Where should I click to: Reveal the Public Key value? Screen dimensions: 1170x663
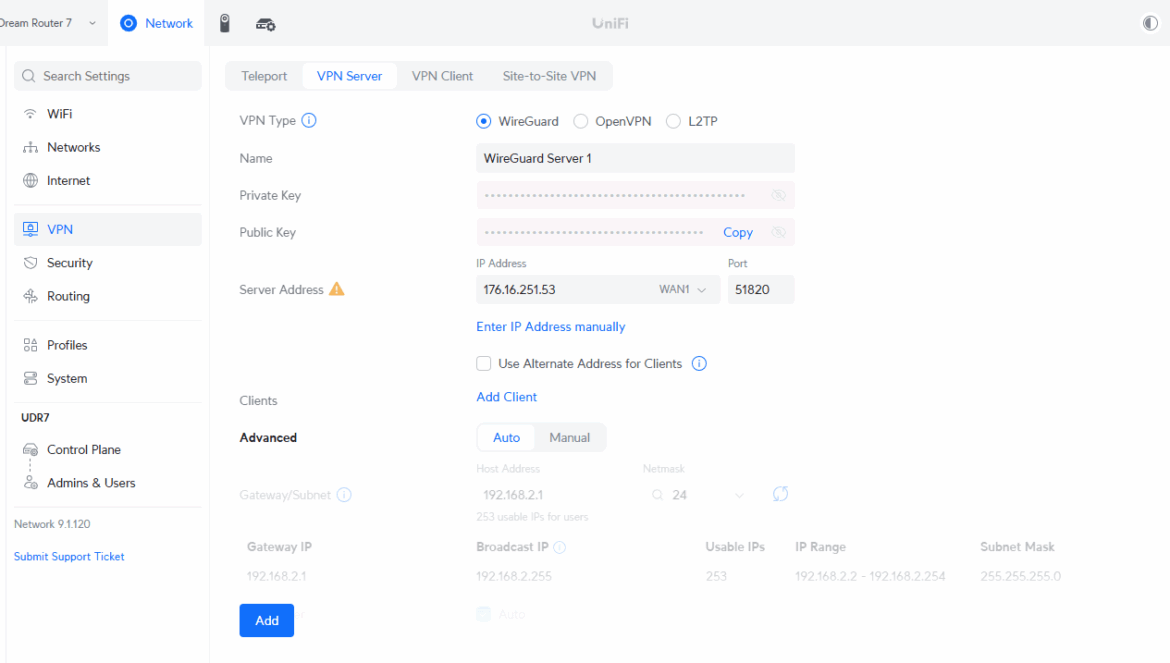tap(778, 233)
